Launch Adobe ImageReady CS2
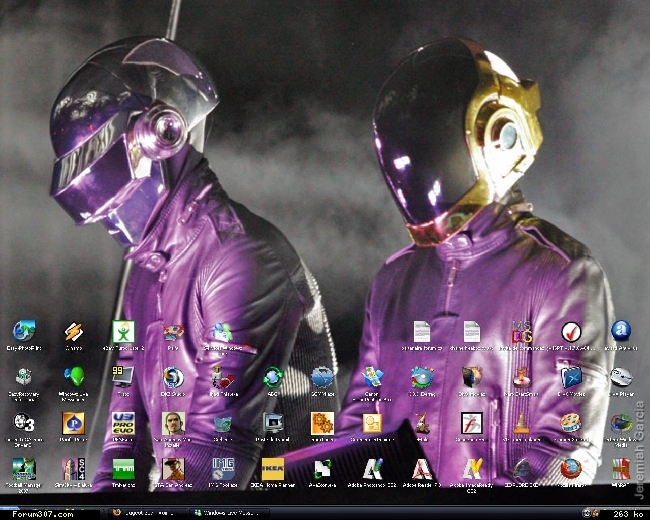Screen dimensions: 650x520 click(x=472, y=469)
